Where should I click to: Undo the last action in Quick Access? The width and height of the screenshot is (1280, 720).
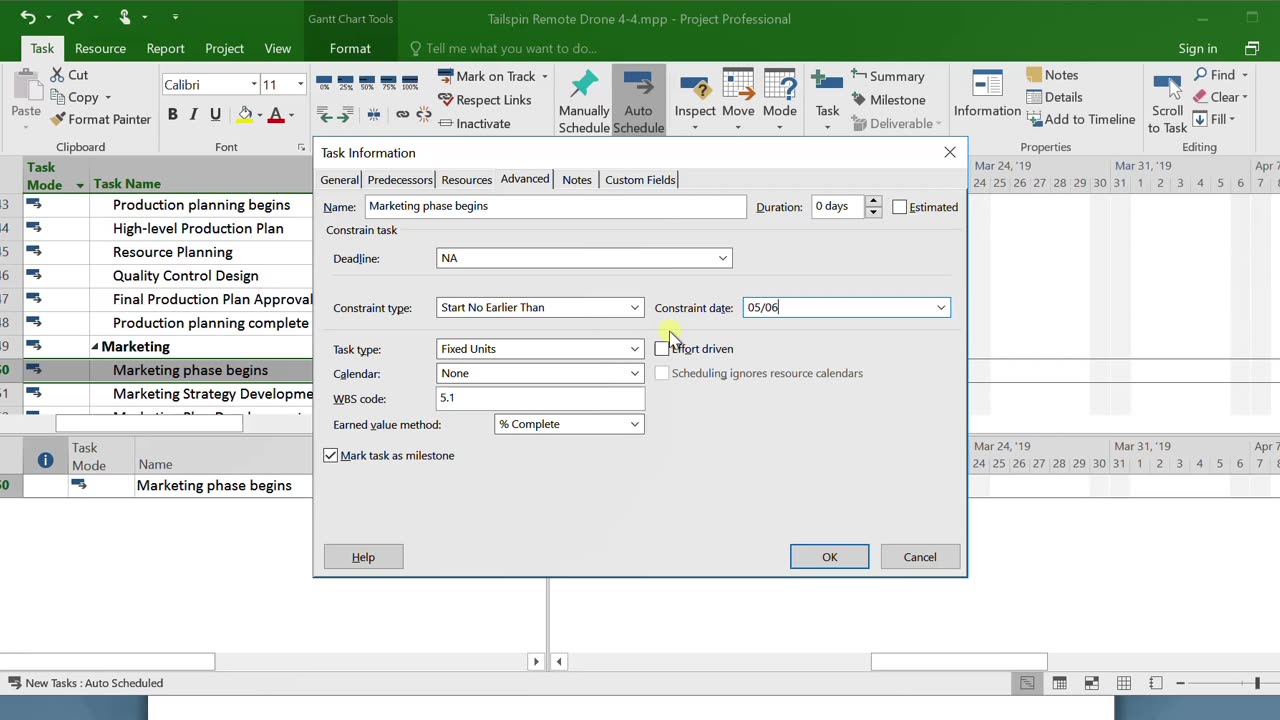(x=28, y=17)
